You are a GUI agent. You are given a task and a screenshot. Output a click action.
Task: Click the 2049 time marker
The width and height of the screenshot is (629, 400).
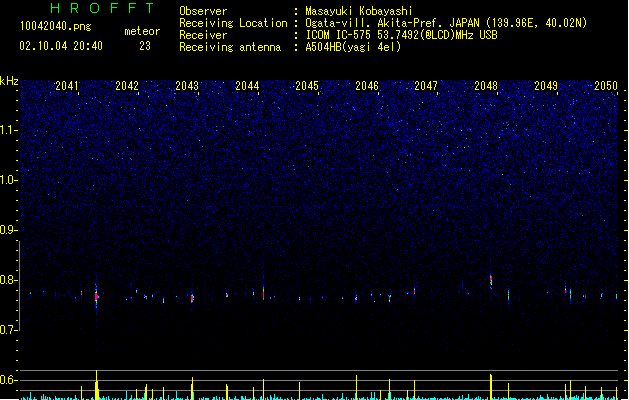546,86
